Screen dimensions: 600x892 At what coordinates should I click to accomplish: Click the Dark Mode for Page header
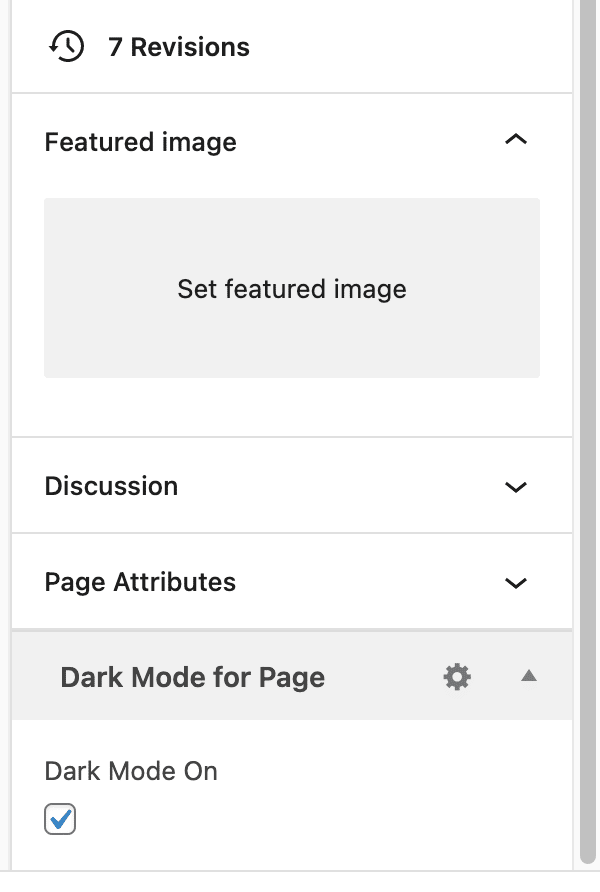click(193, 677)
